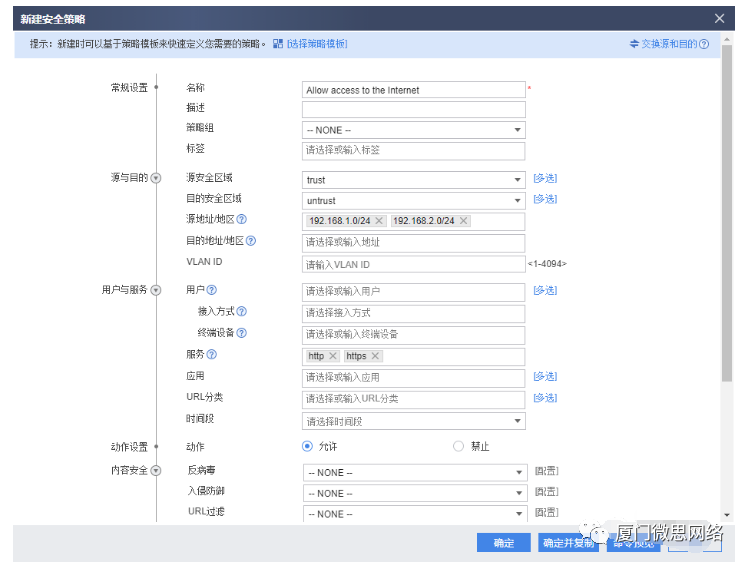Click the 确定 button
This screenshot has height=566, width=747.
[x=504, y=543]
